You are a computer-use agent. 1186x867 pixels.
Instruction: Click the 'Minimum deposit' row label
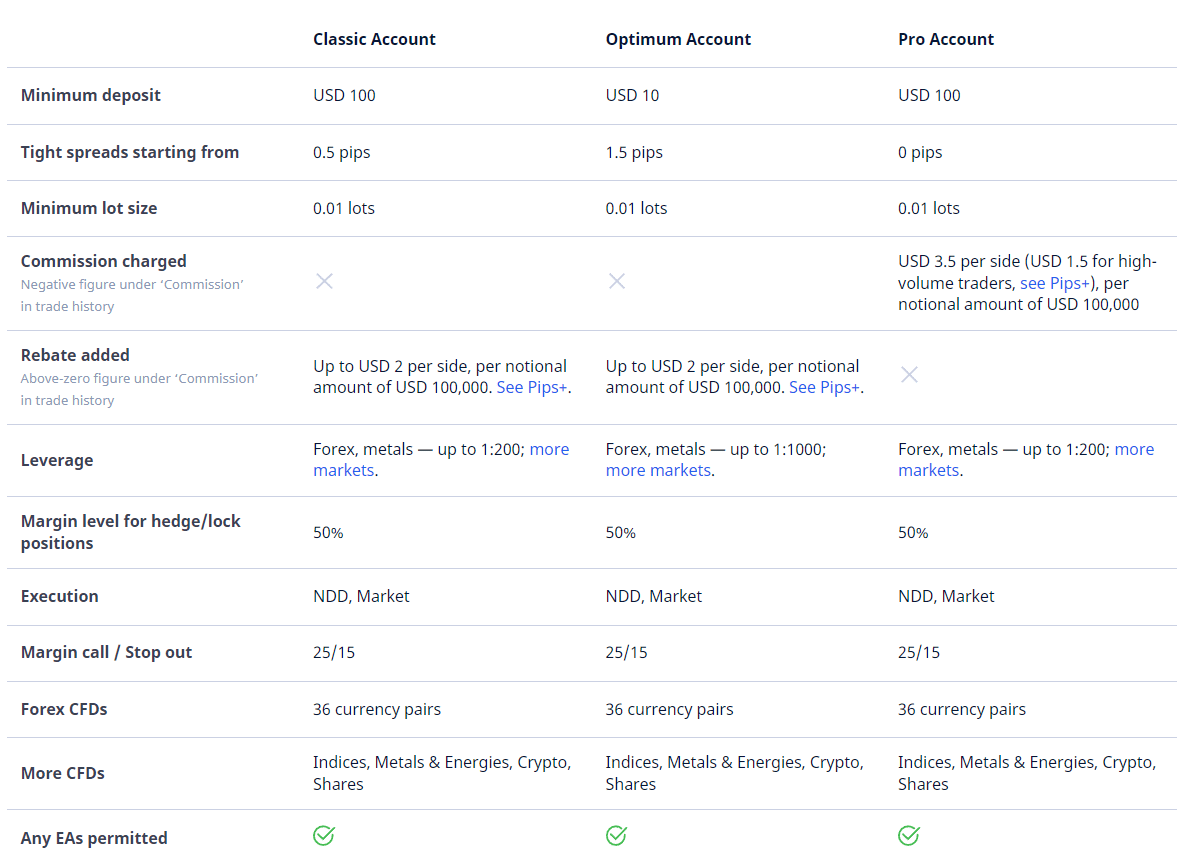click(x=91, y=95)
